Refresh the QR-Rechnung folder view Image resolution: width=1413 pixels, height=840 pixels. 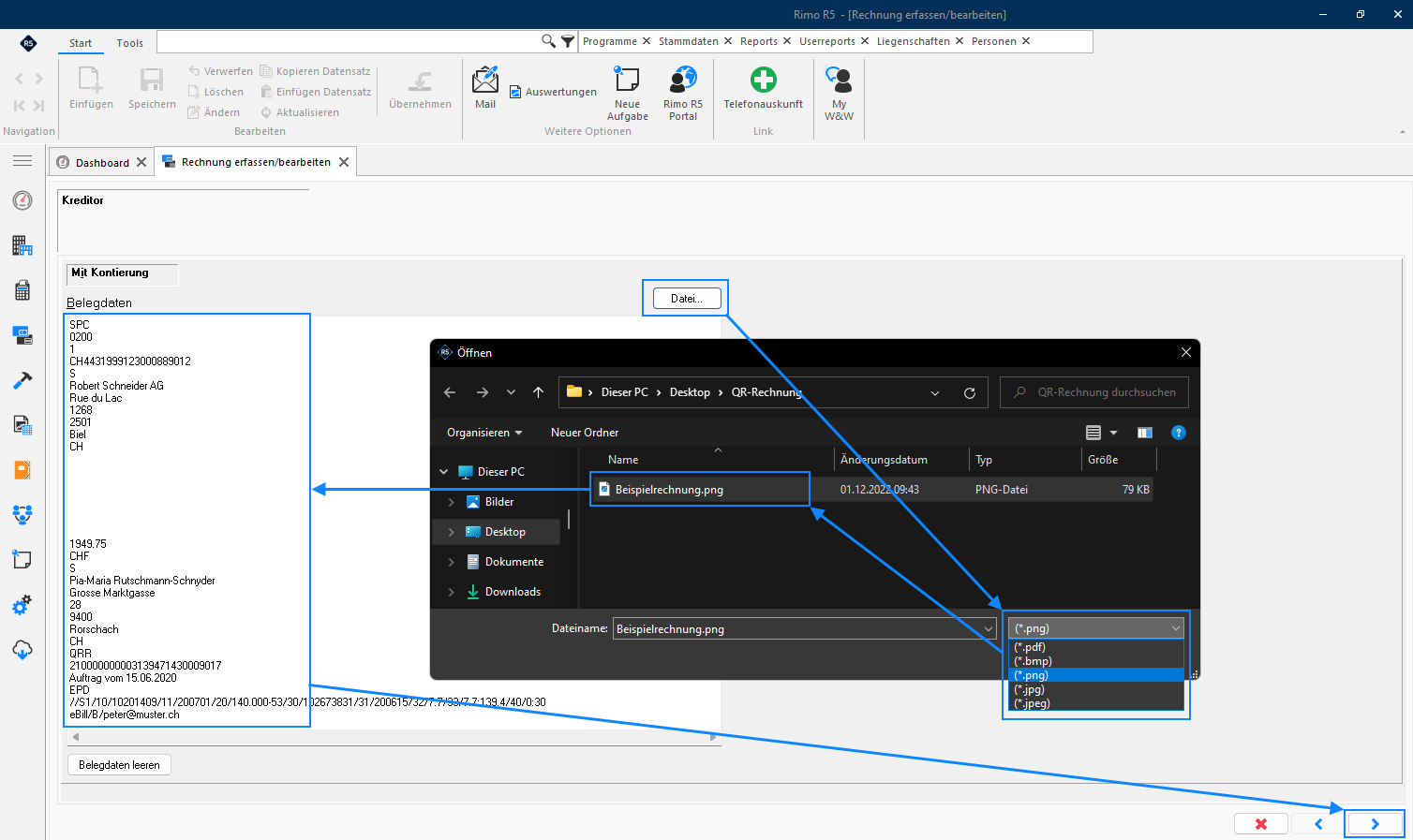pyautogui.click(x=970, y=392)
